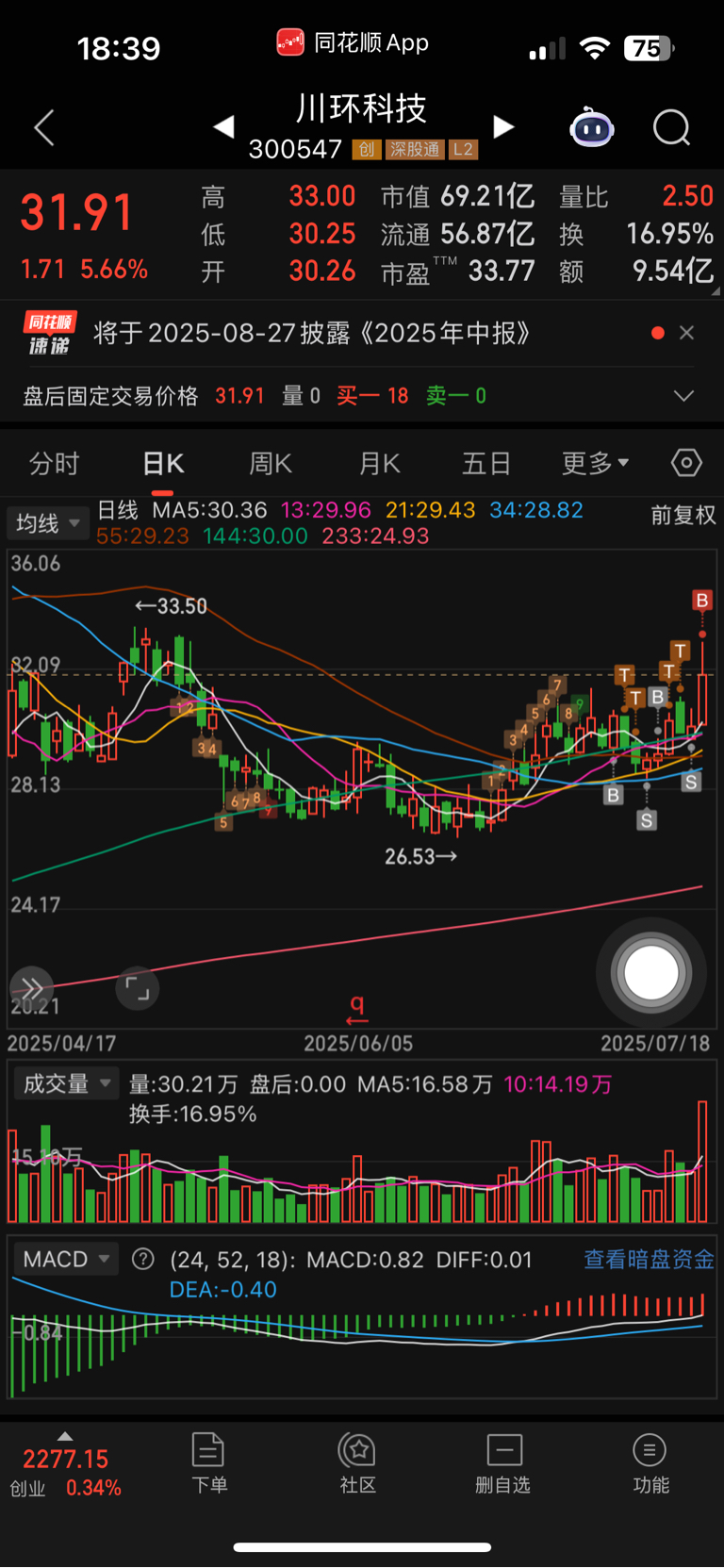The height and width of the screenshot is (1568, 724).
Task: Tap the Wi-Fi icon in status bar
Action: click(594, 48)
